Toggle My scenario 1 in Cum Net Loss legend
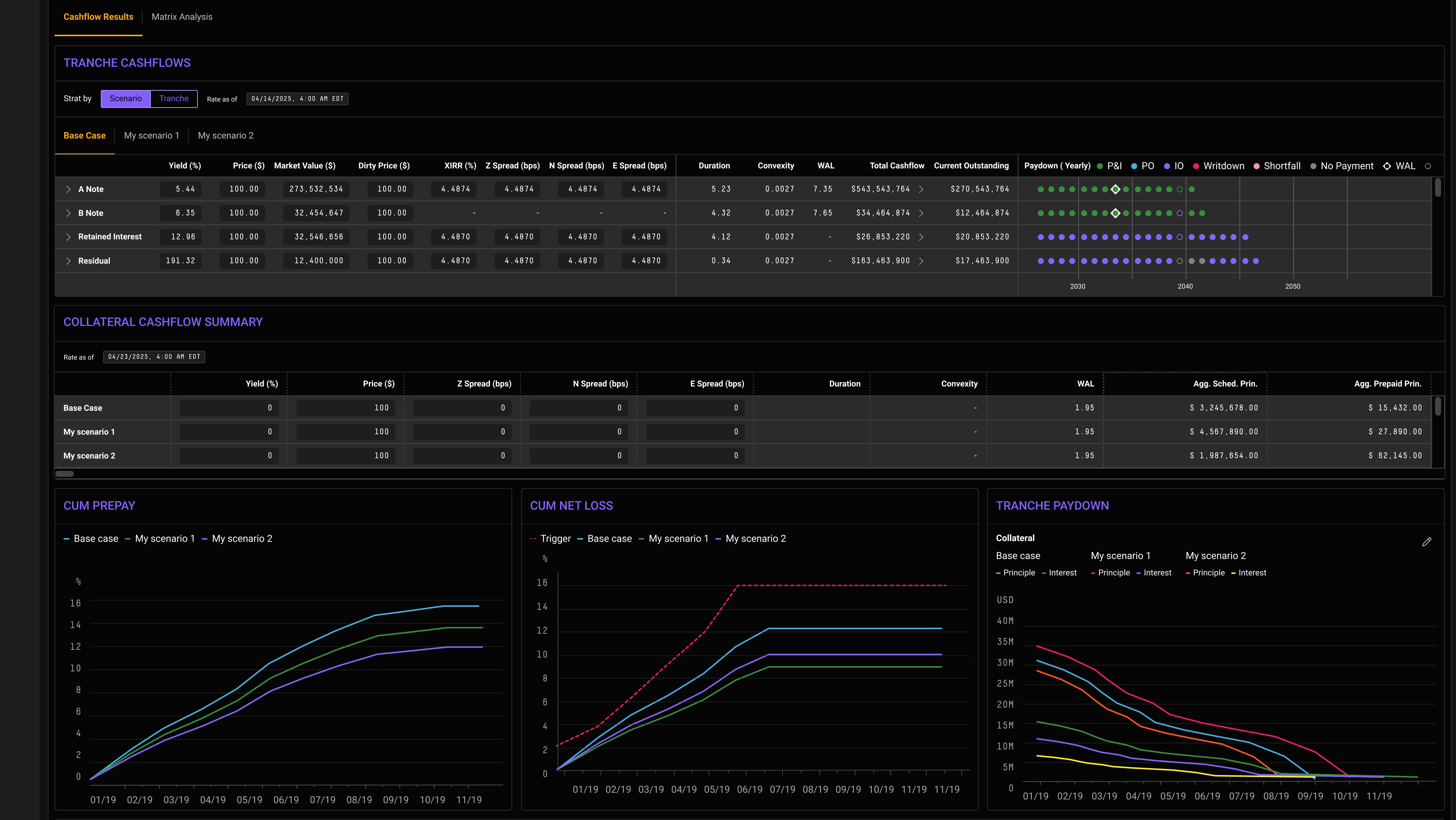 point(673,539)
